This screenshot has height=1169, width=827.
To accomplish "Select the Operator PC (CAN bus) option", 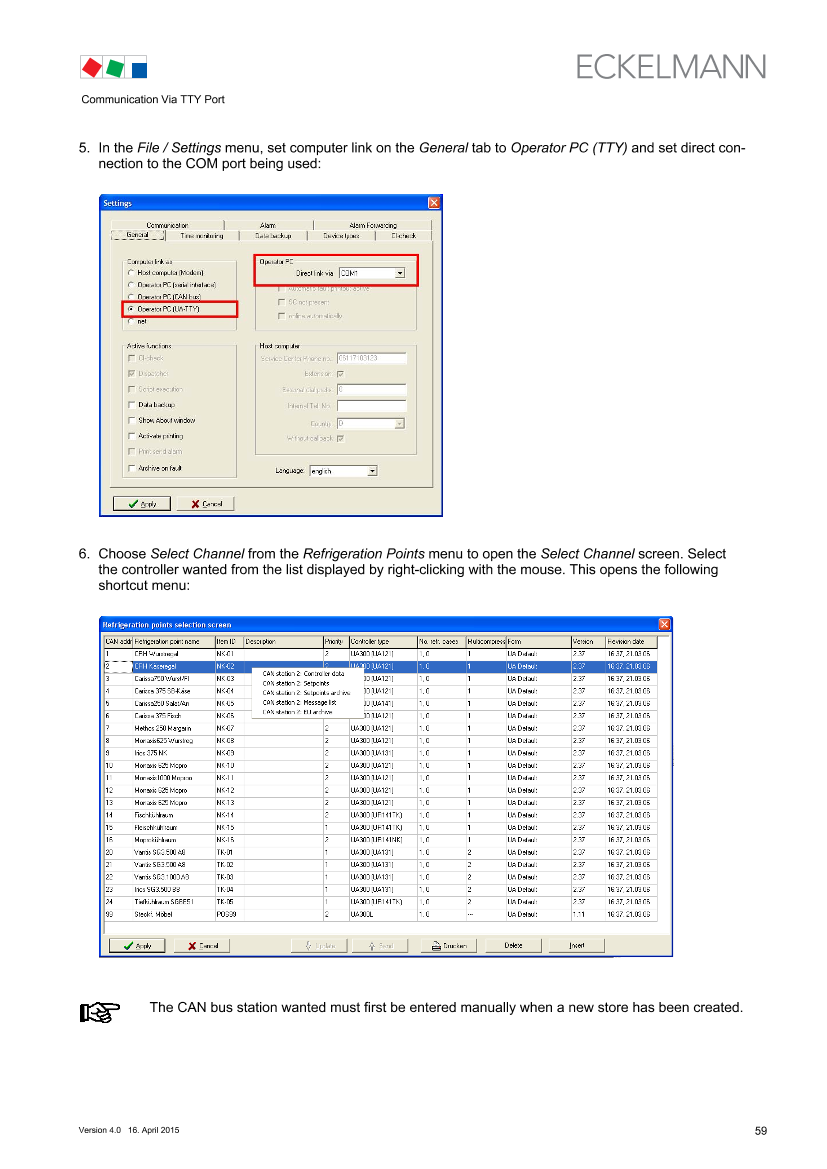I will pos(131,297).
